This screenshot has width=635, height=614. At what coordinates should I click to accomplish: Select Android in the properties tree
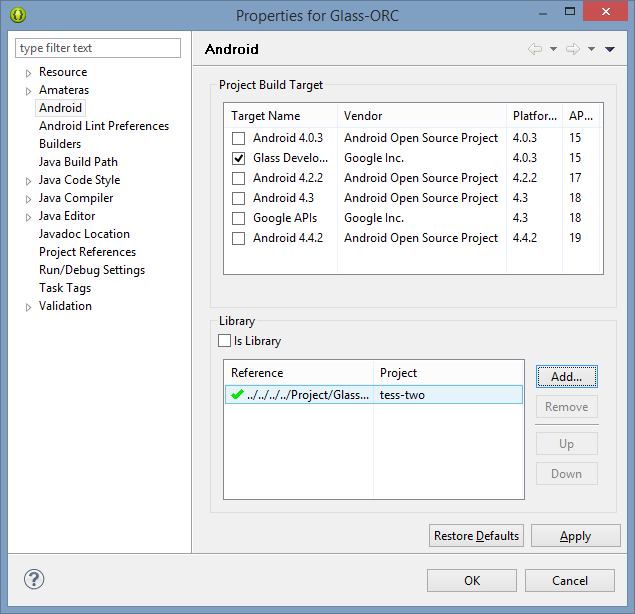[x=60, y=108]
